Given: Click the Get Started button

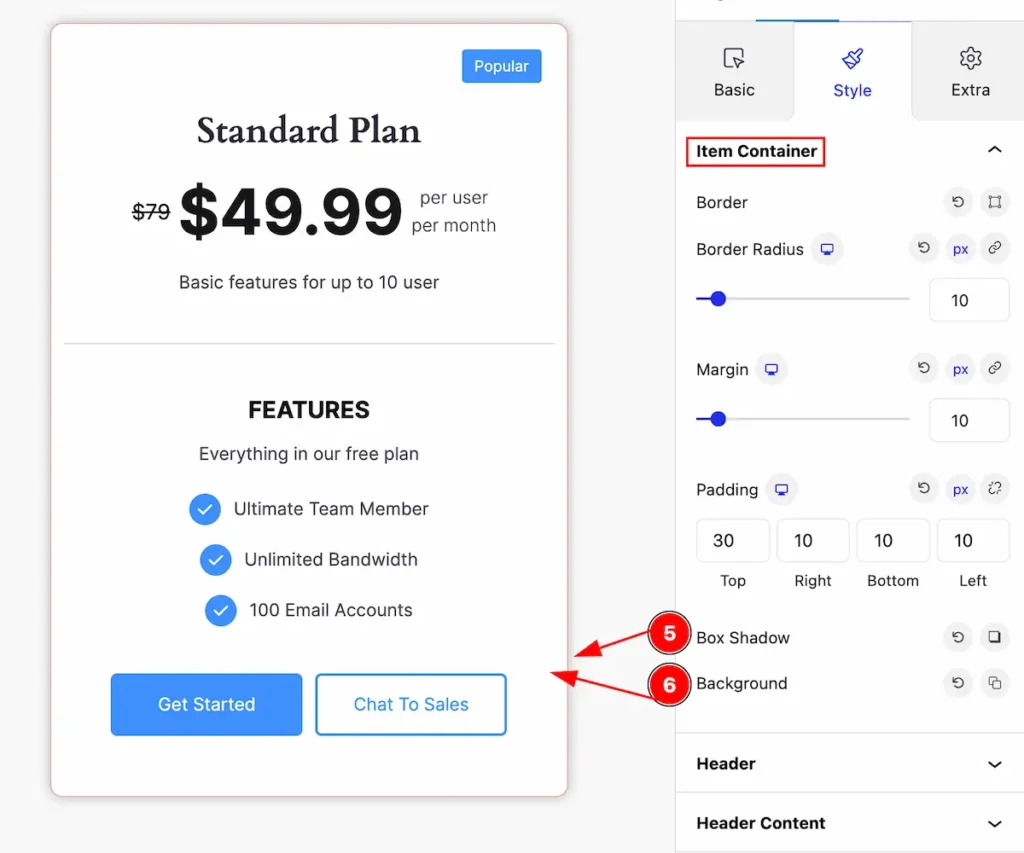Looking at the screenshot, I should (206, 704).
